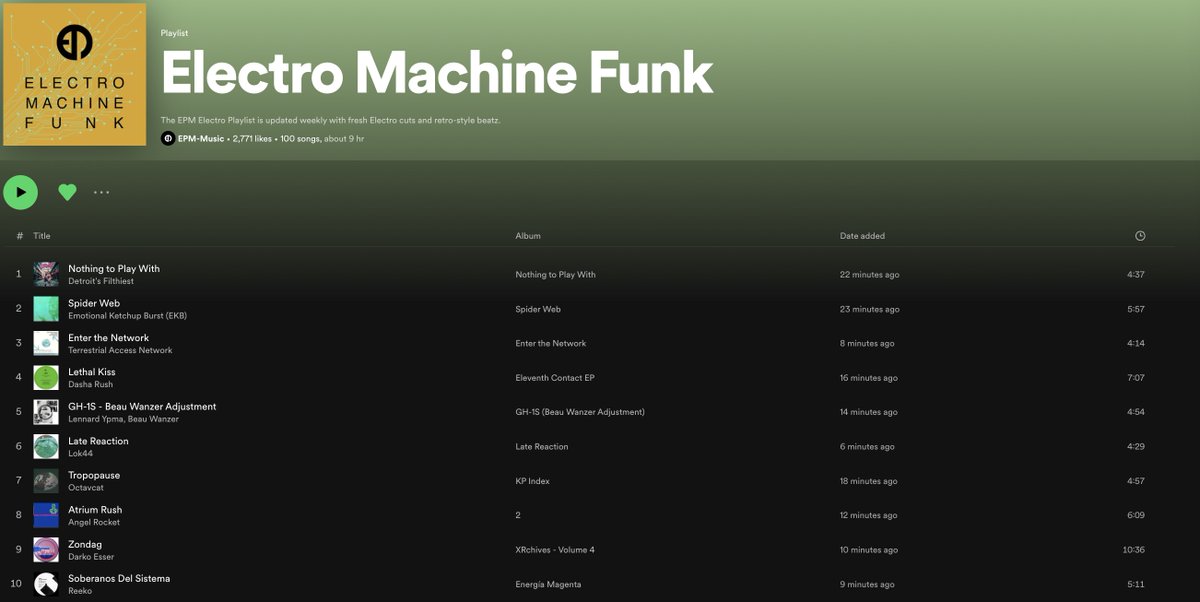Select the track title Atrium Rush
1200x602 pixels.
tap(95, 510)
